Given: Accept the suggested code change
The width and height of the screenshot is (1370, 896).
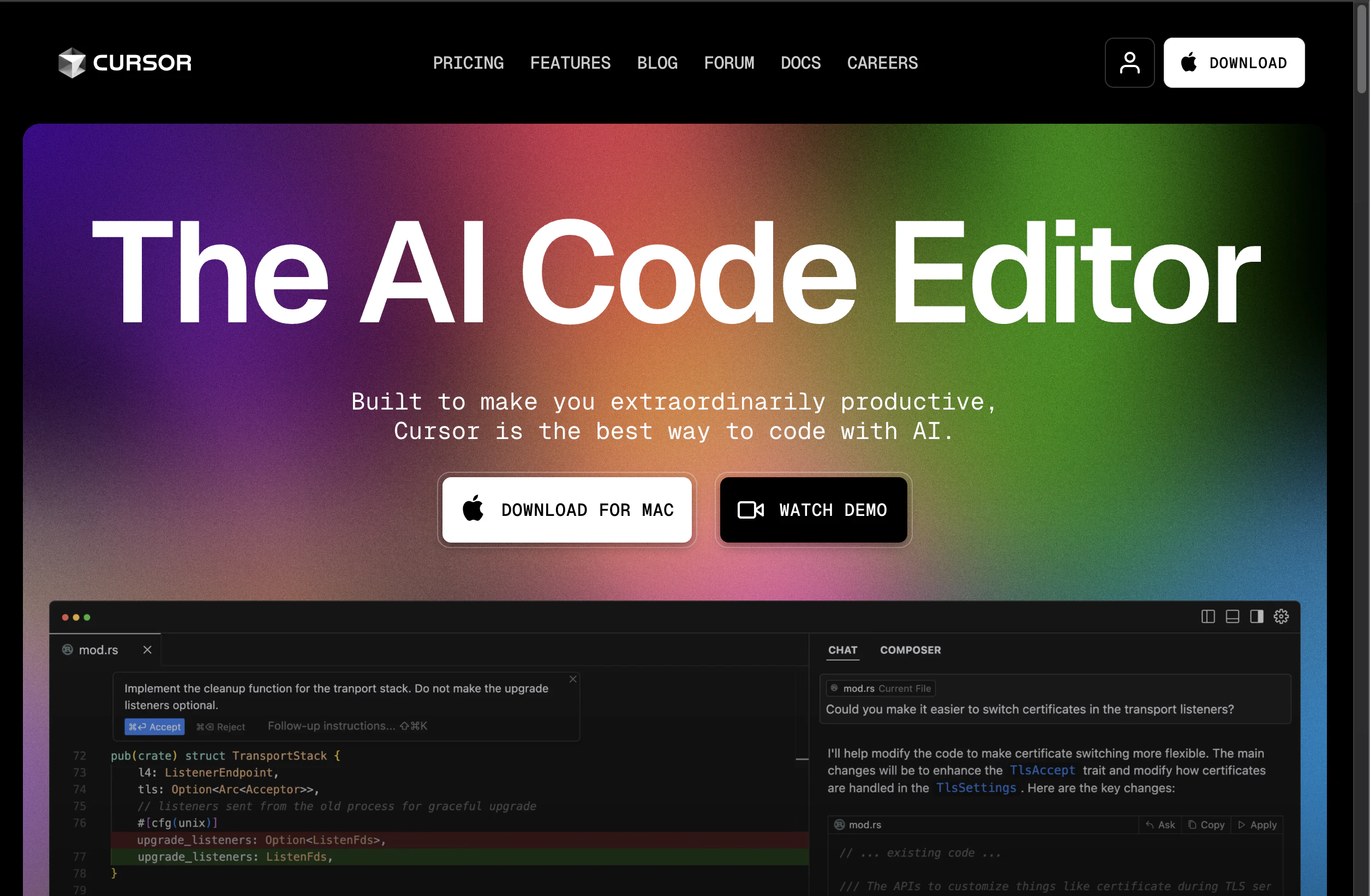Looking at the screenshot, I should pyautogui.click(x=154, y=727).
